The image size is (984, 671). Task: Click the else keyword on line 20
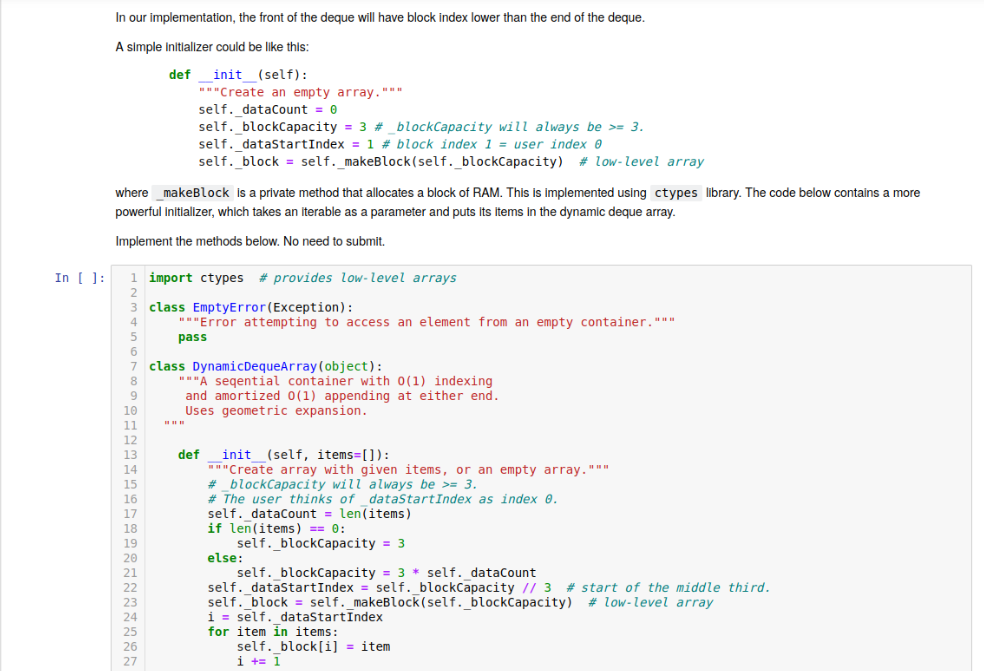[222, 557]
